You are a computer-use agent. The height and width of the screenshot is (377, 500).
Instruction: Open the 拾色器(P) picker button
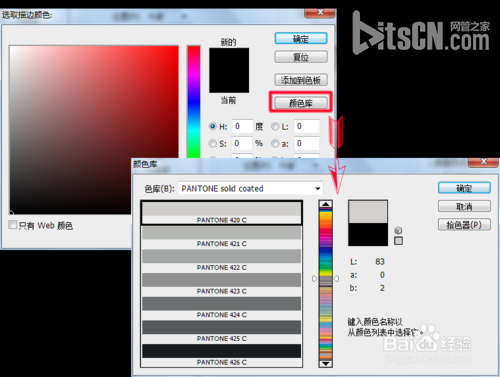pos(464,225)
